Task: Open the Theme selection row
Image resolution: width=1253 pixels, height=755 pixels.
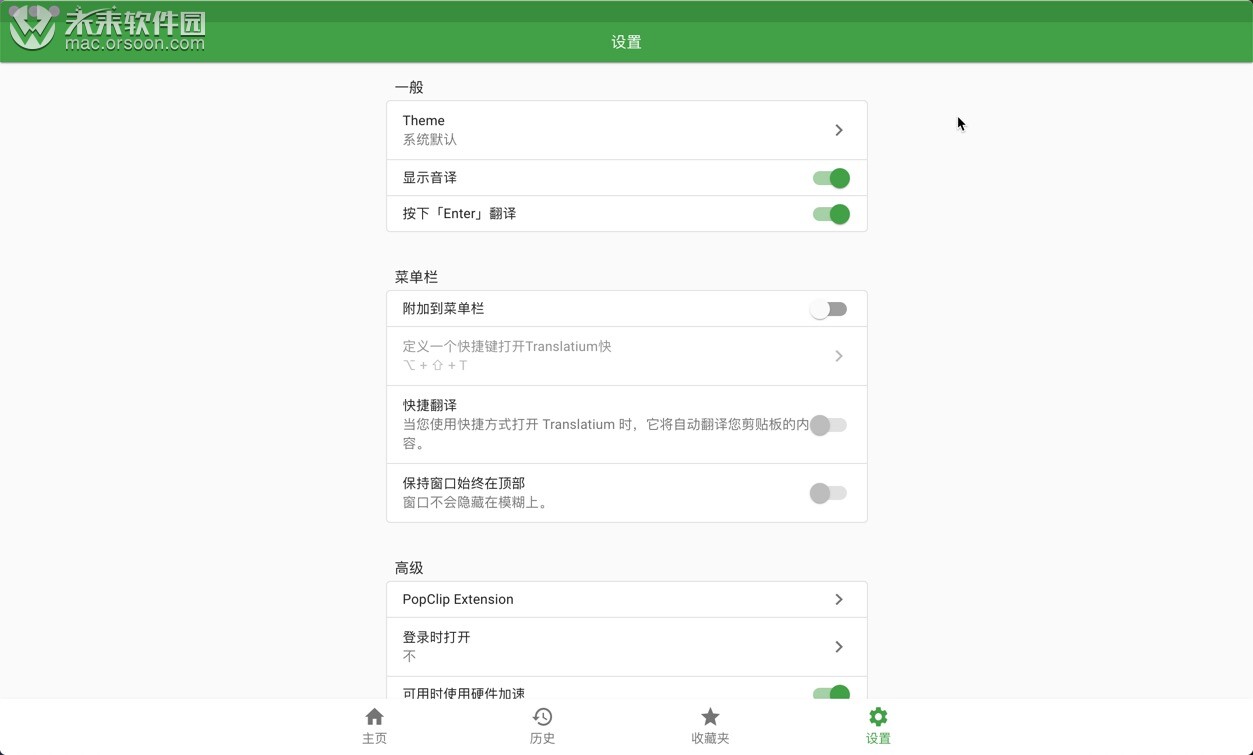Action: [626, 129]
